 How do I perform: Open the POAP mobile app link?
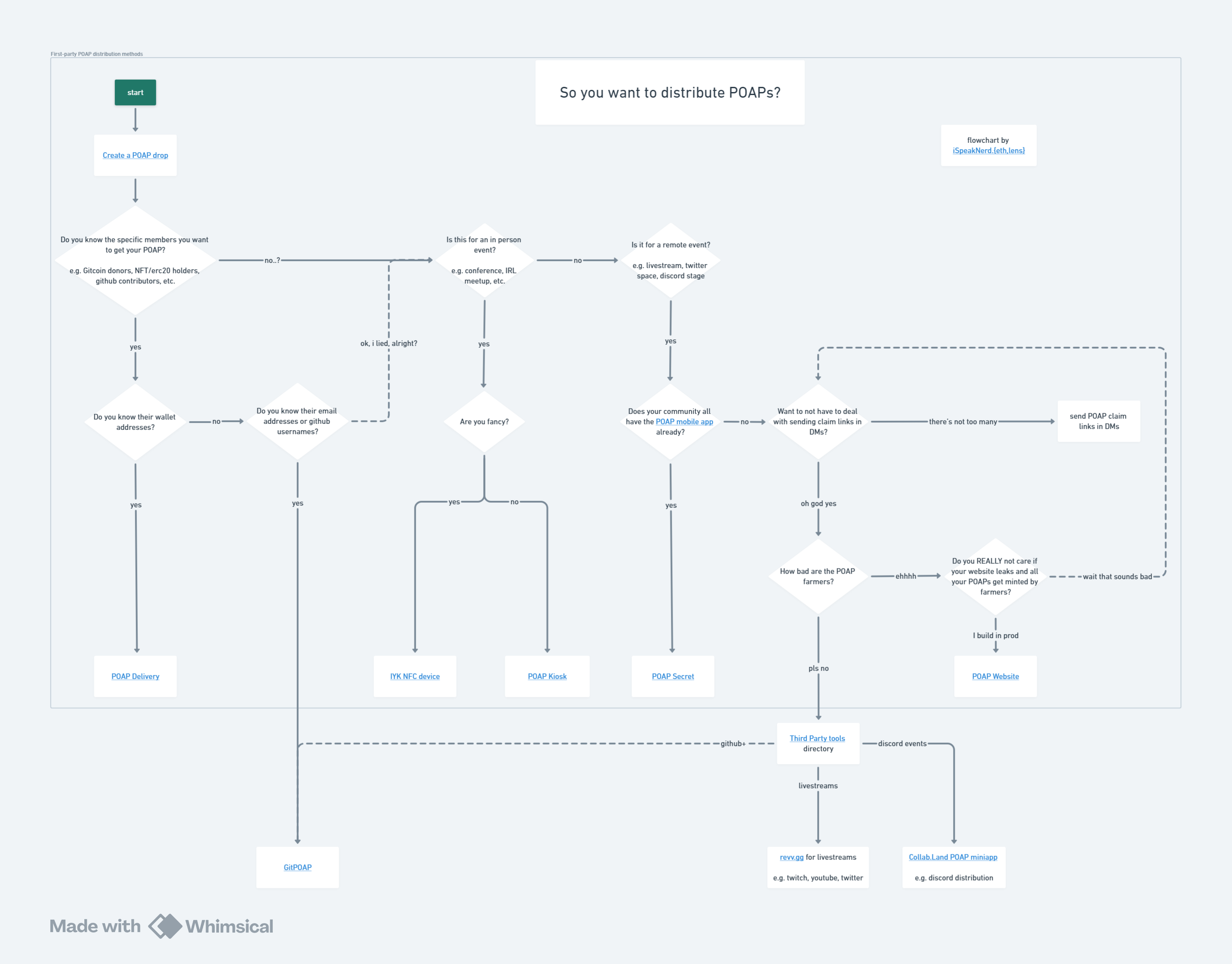[684, 421]
